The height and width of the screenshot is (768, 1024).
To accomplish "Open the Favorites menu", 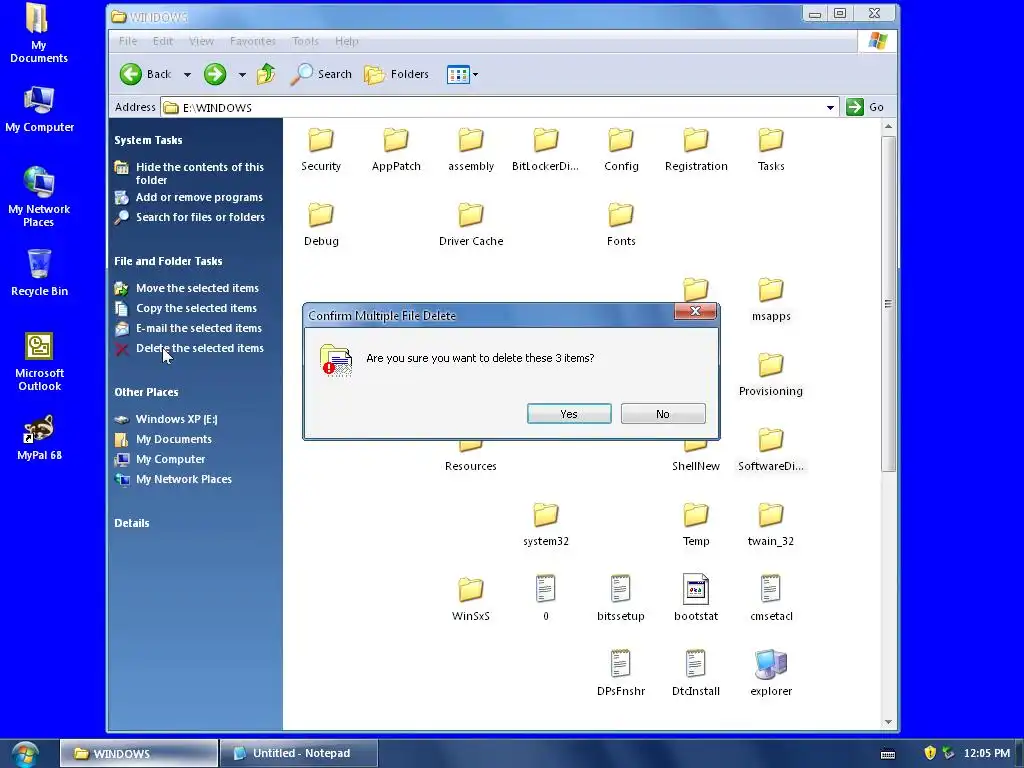I will pyautogui.click(x=253, y=41).
